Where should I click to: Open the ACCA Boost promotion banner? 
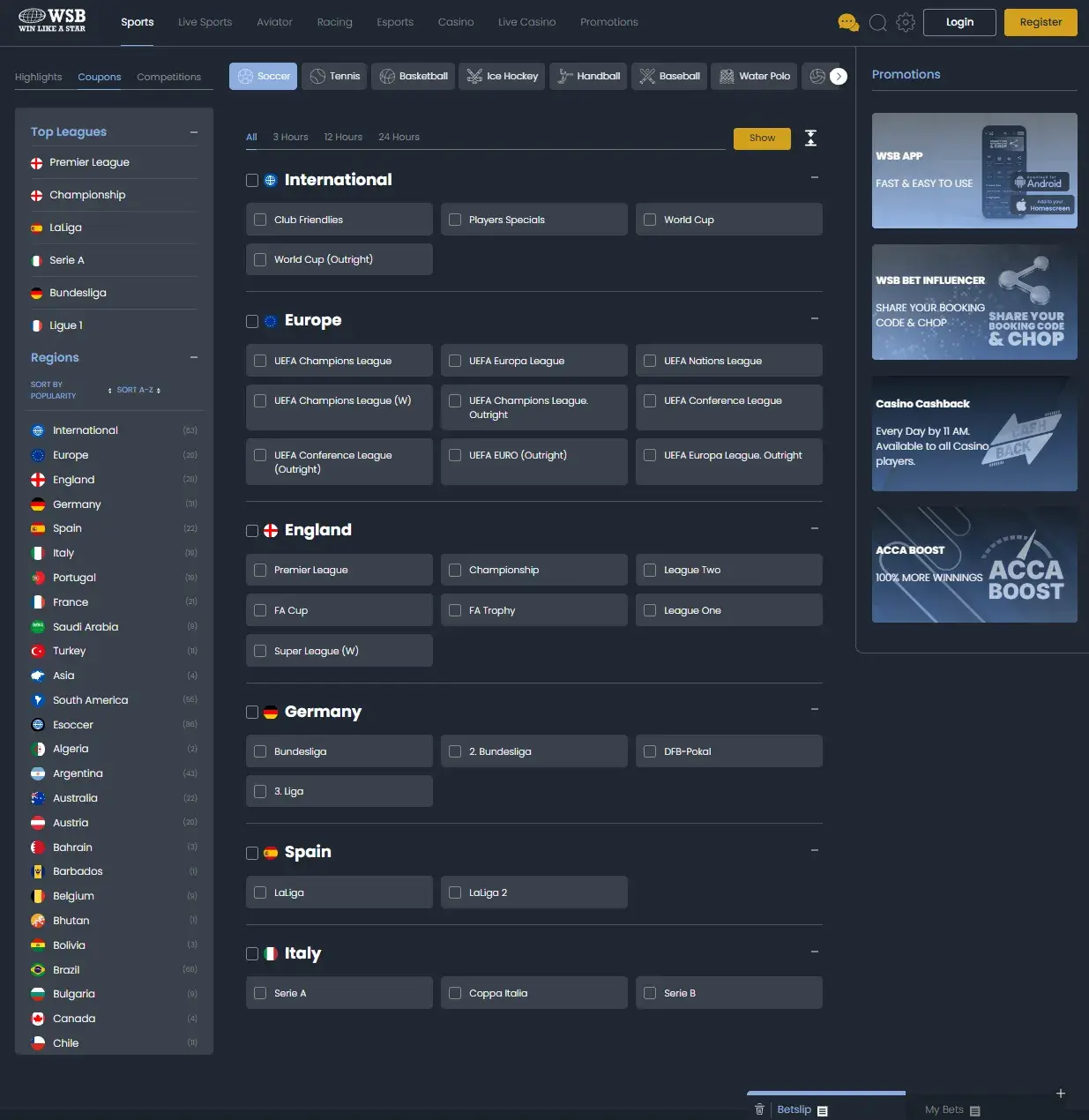[974, 564]
